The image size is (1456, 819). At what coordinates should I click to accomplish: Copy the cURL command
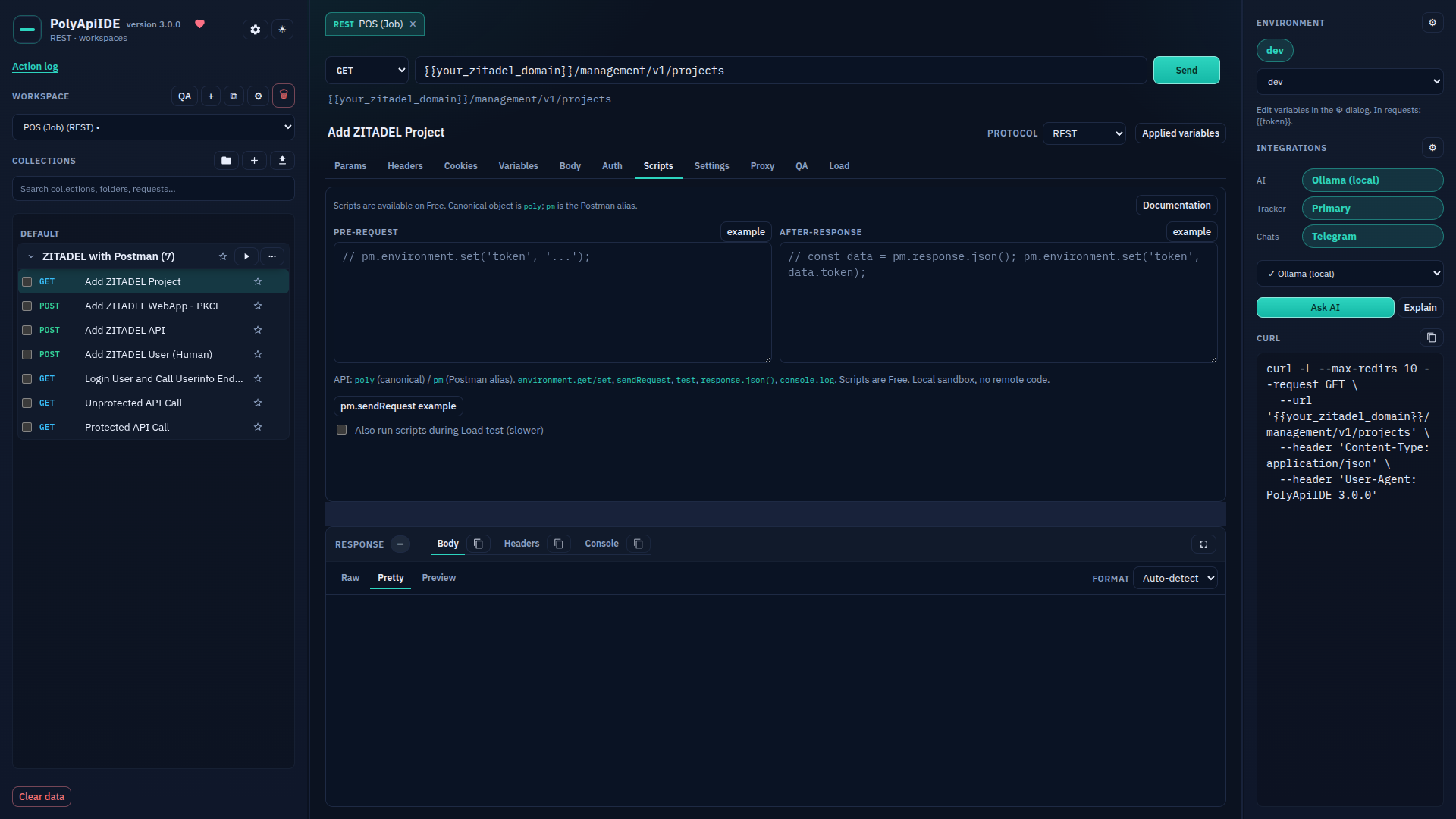1431,337
